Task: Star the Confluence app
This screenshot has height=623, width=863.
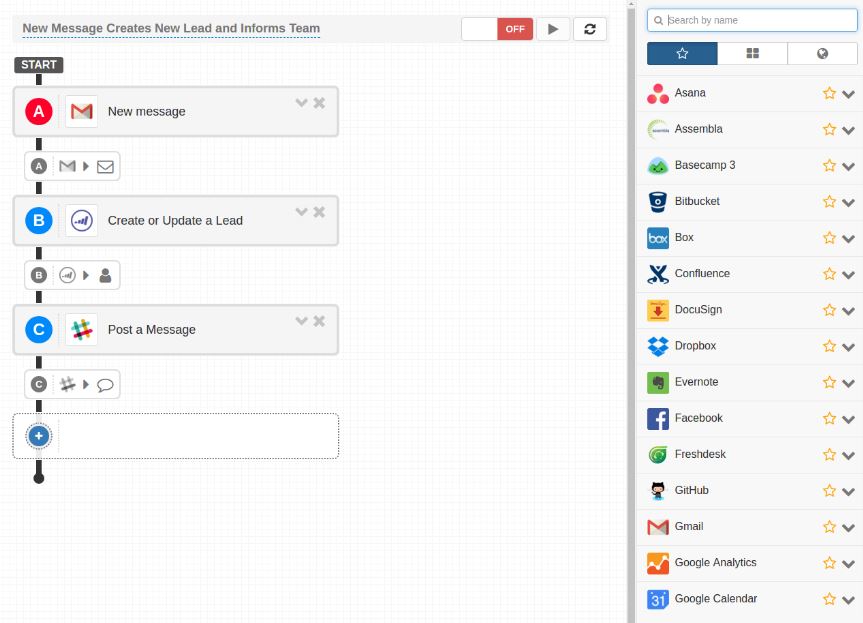Action: (829, 274)
